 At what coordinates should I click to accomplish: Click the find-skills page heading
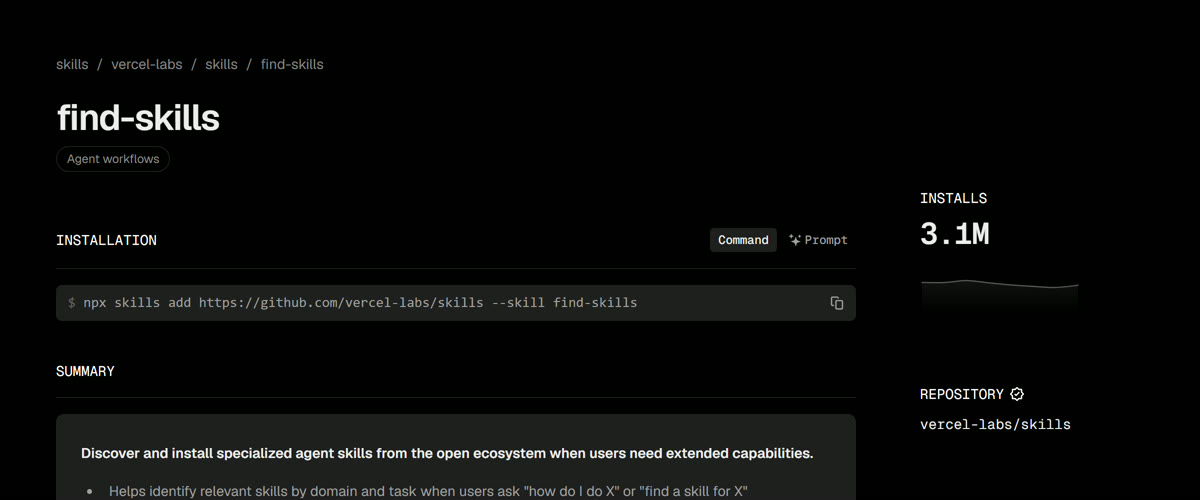point(138,118)
